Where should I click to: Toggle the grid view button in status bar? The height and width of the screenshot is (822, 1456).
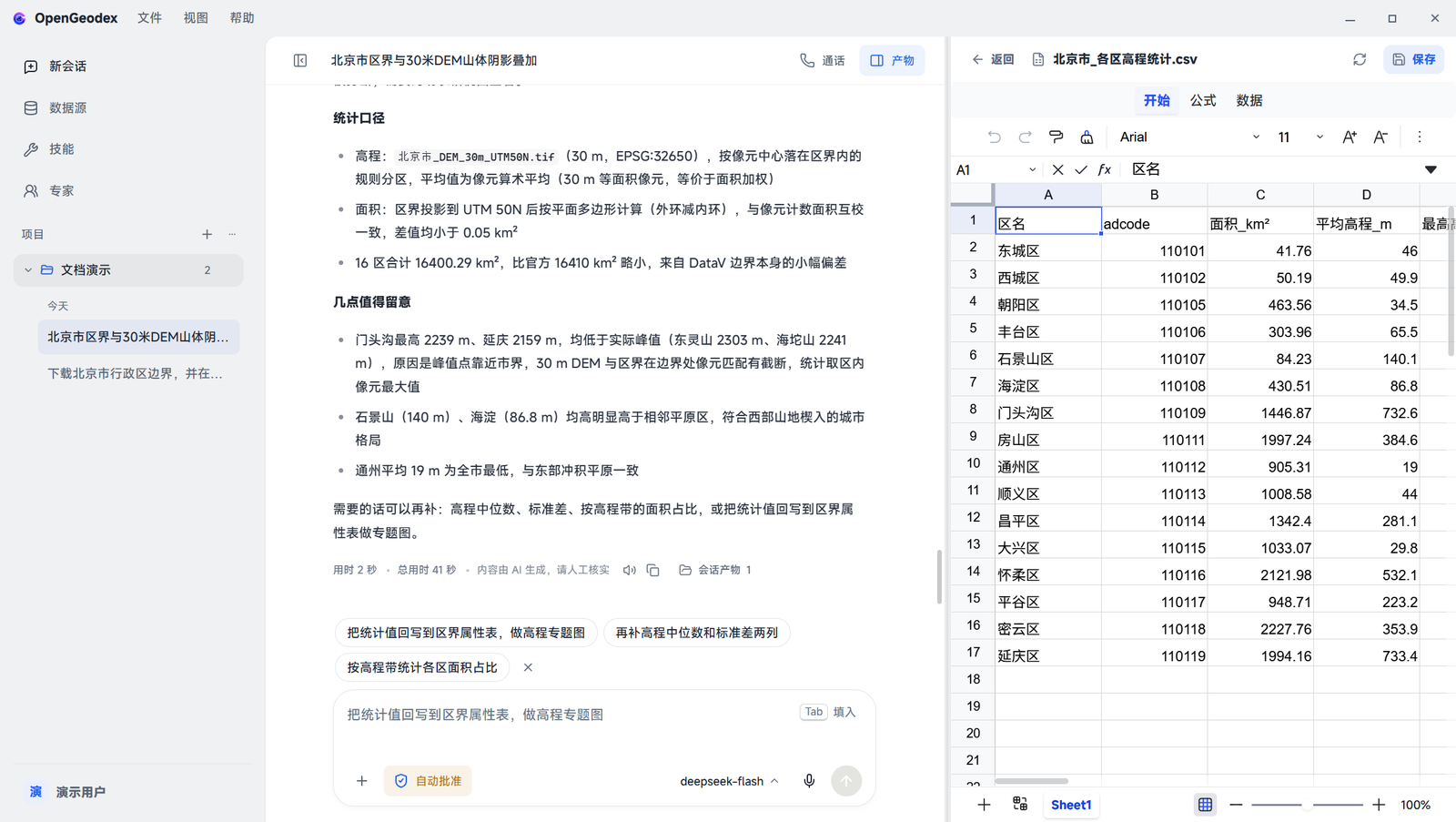(1205, 805)
